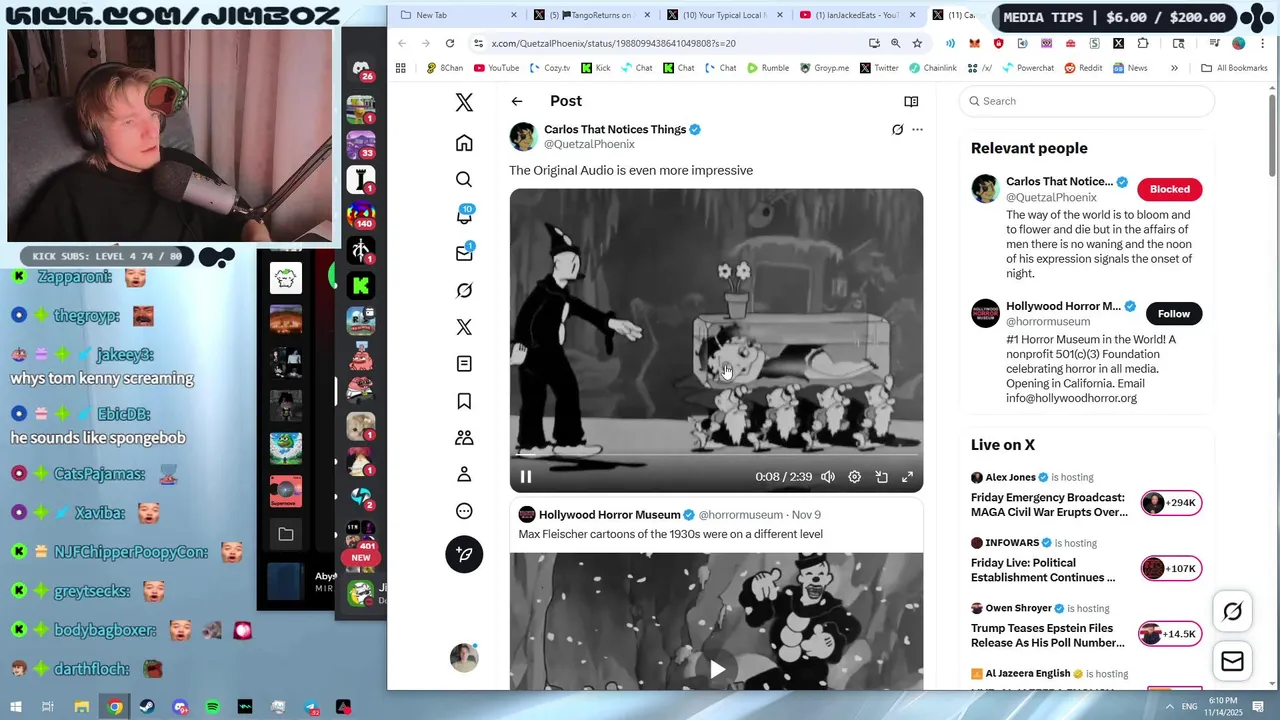Open floating Grok button at bottom right
The height and width of the screenshot is (720, 1280).
tap(1232, 612)
